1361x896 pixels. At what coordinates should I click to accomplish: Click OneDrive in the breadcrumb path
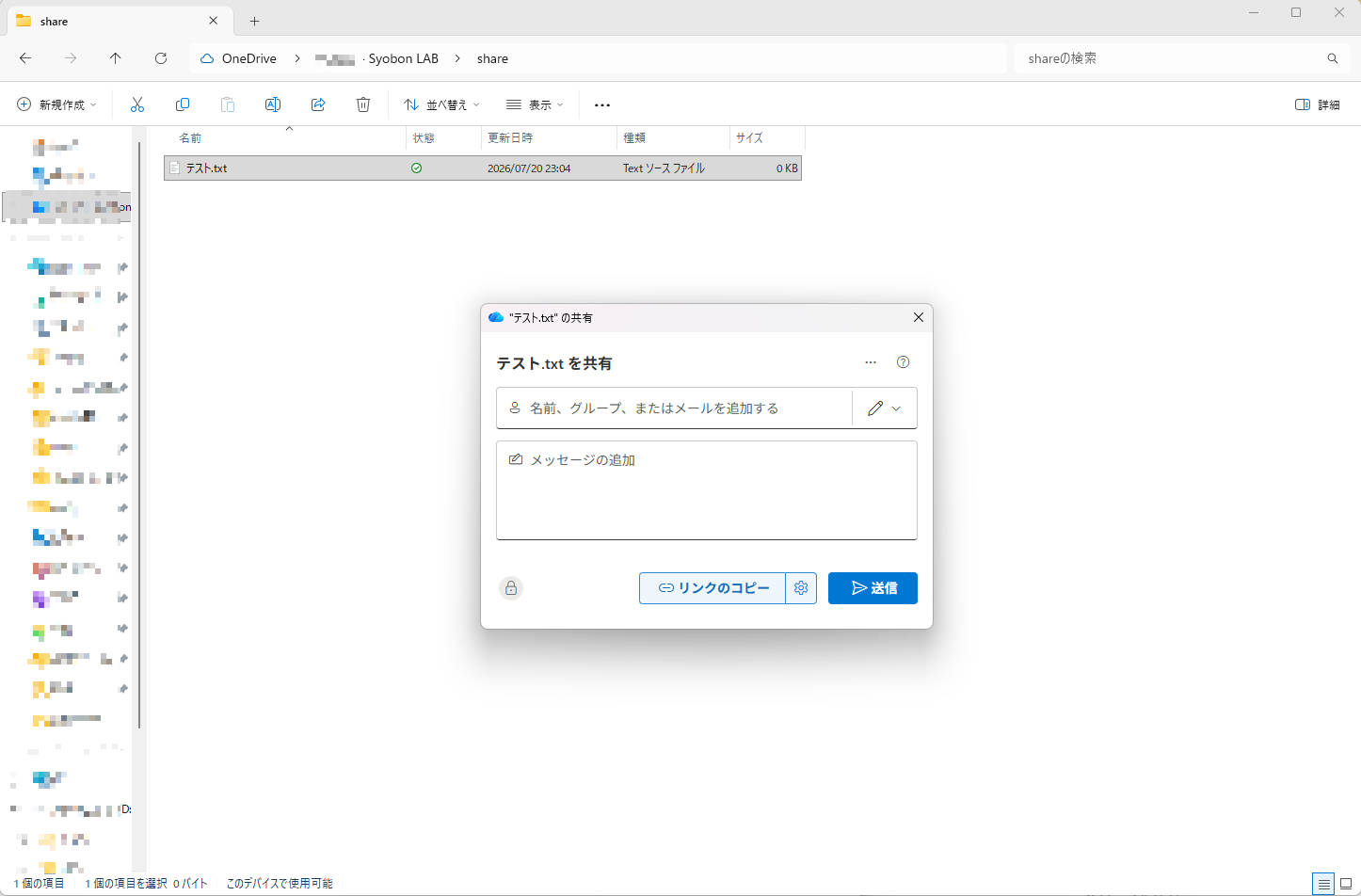(x=249, y=58)
